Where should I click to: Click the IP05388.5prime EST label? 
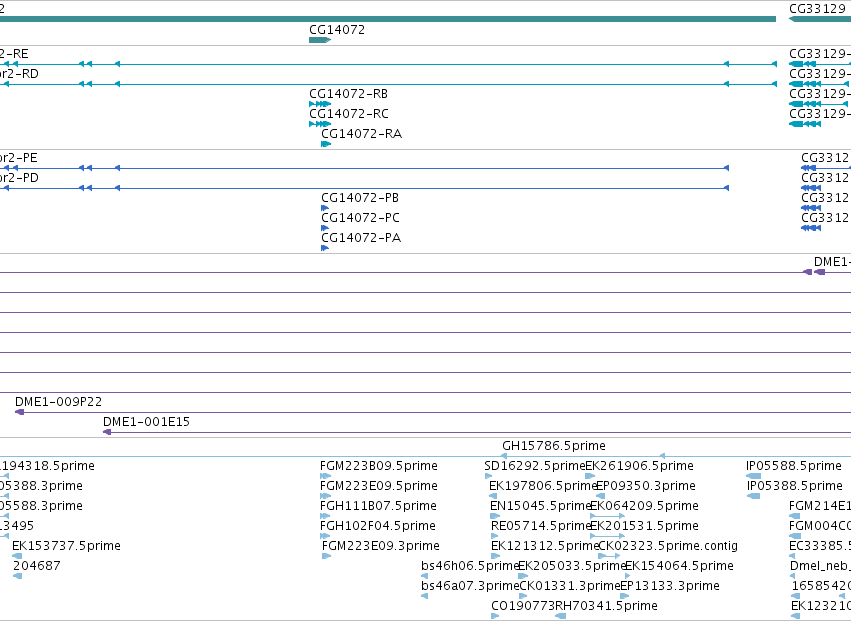(x=795, y=486)
